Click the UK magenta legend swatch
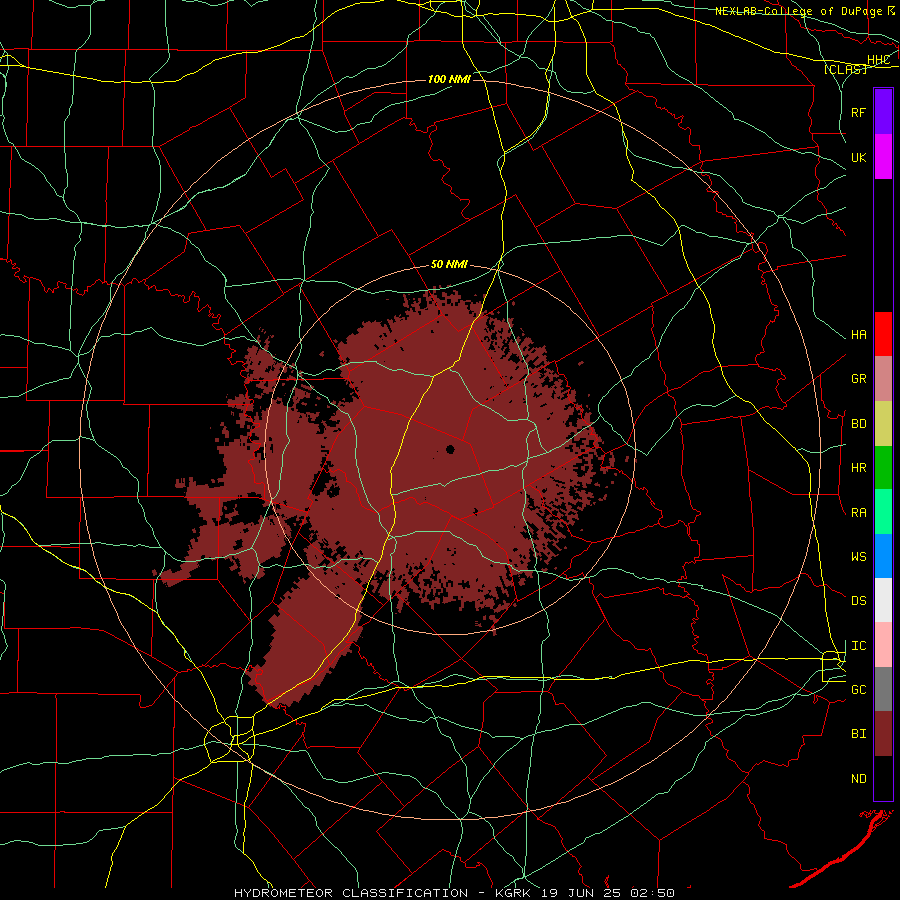This screenshot has width=900, height=900. pos(883,157)
